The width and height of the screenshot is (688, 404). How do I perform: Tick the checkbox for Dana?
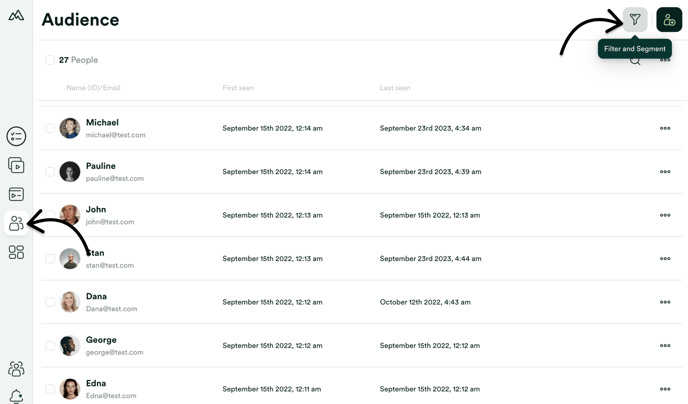click(50, 302)
